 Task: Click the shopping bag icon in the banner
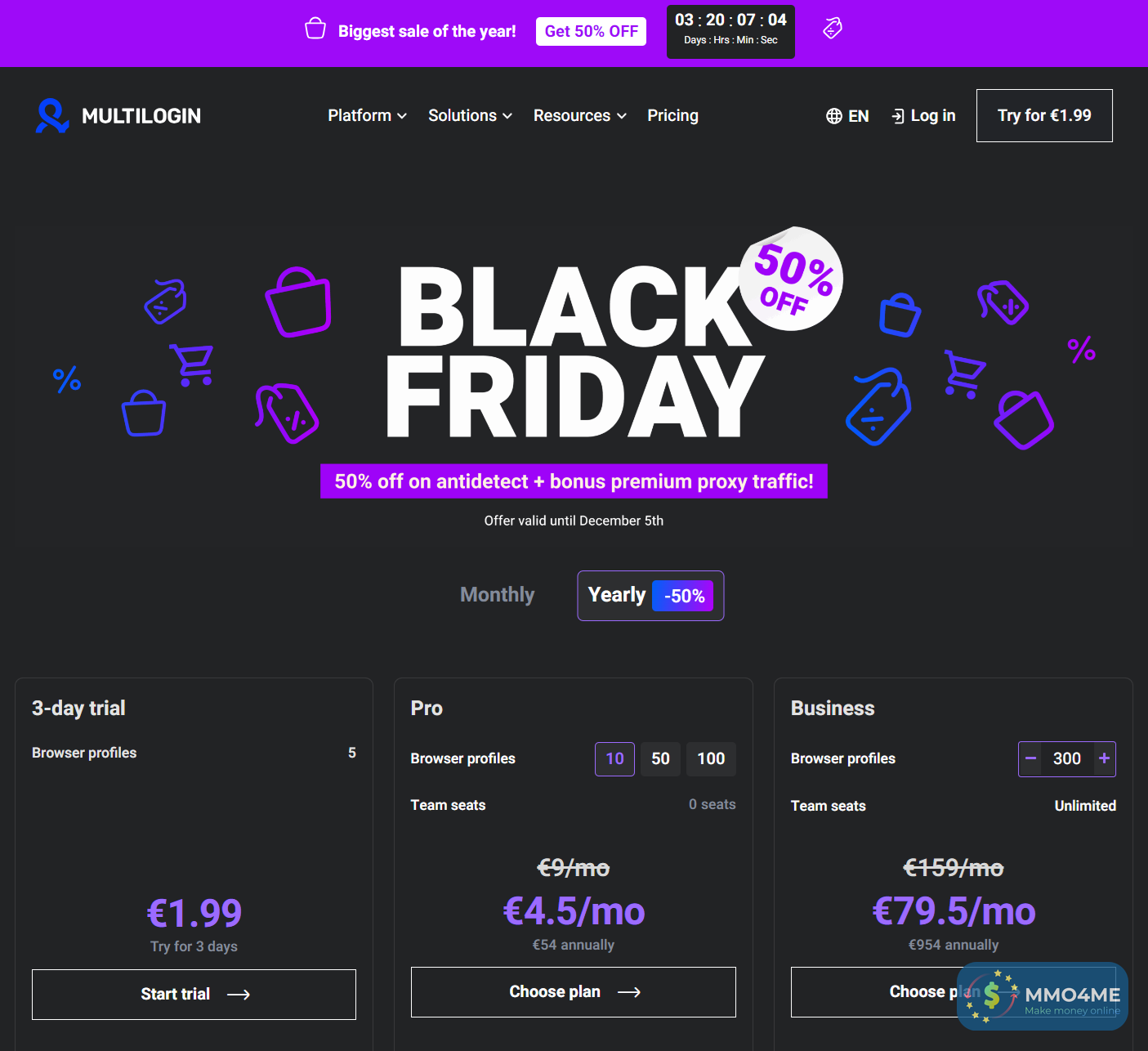tap(315, 28)
